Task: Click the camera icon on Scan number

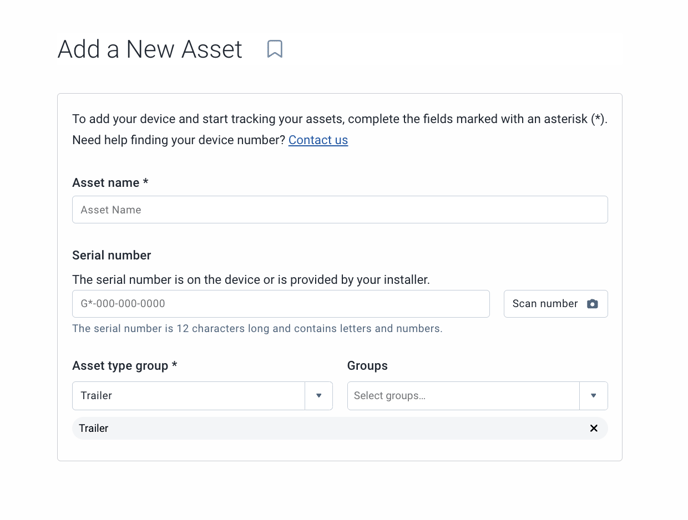Action: pyautogui.click(x=592, y=304)
